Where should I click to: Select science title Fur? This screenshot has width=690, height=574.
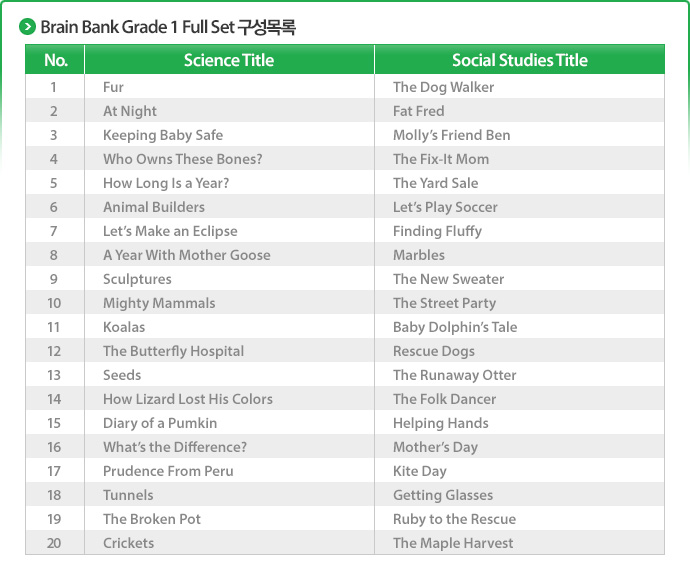pyautogui.click(x=113, y=87)
